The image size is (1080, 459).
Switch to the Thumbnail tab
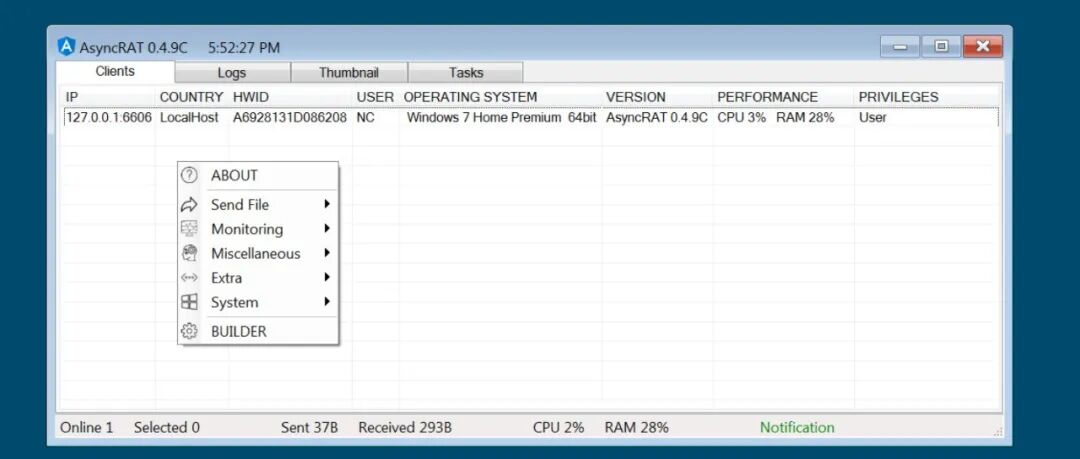tap(349, 72)
